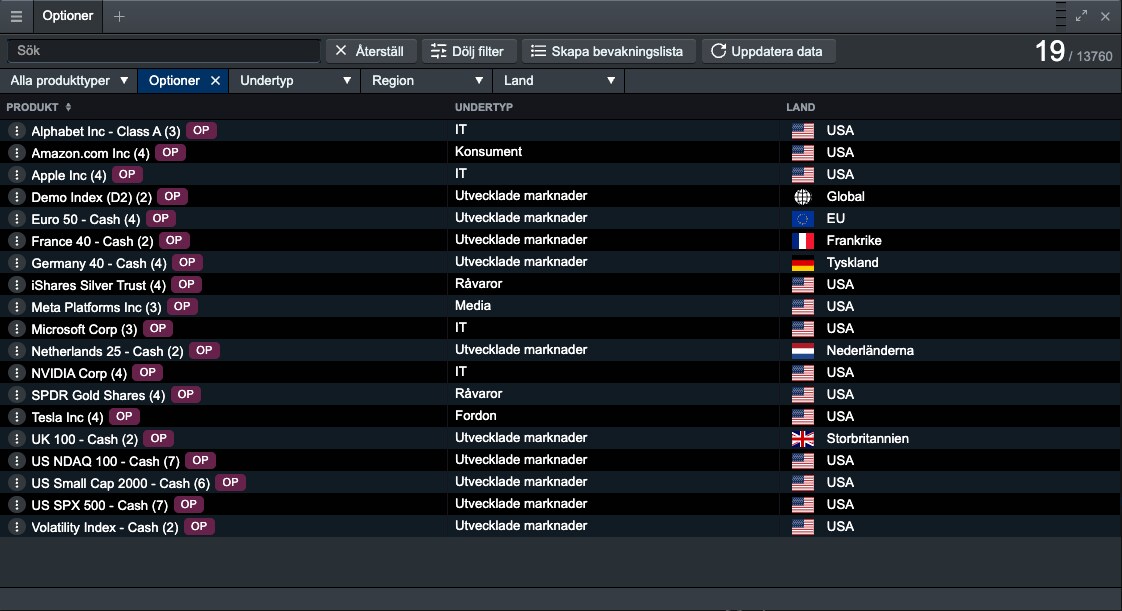Image resolution: width=1122 pixels, height=611 pixels.
Task: Open the hamburger main menu
Action: pyautogui.click(x=16, y=16)
